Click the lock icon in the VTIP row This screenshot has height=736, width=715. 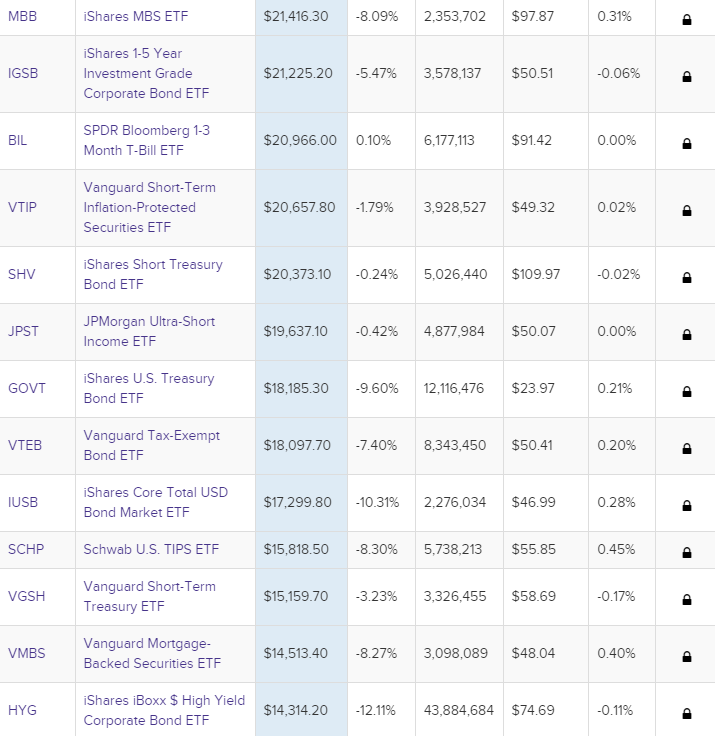pyautogui.click(x=686, y=211)
